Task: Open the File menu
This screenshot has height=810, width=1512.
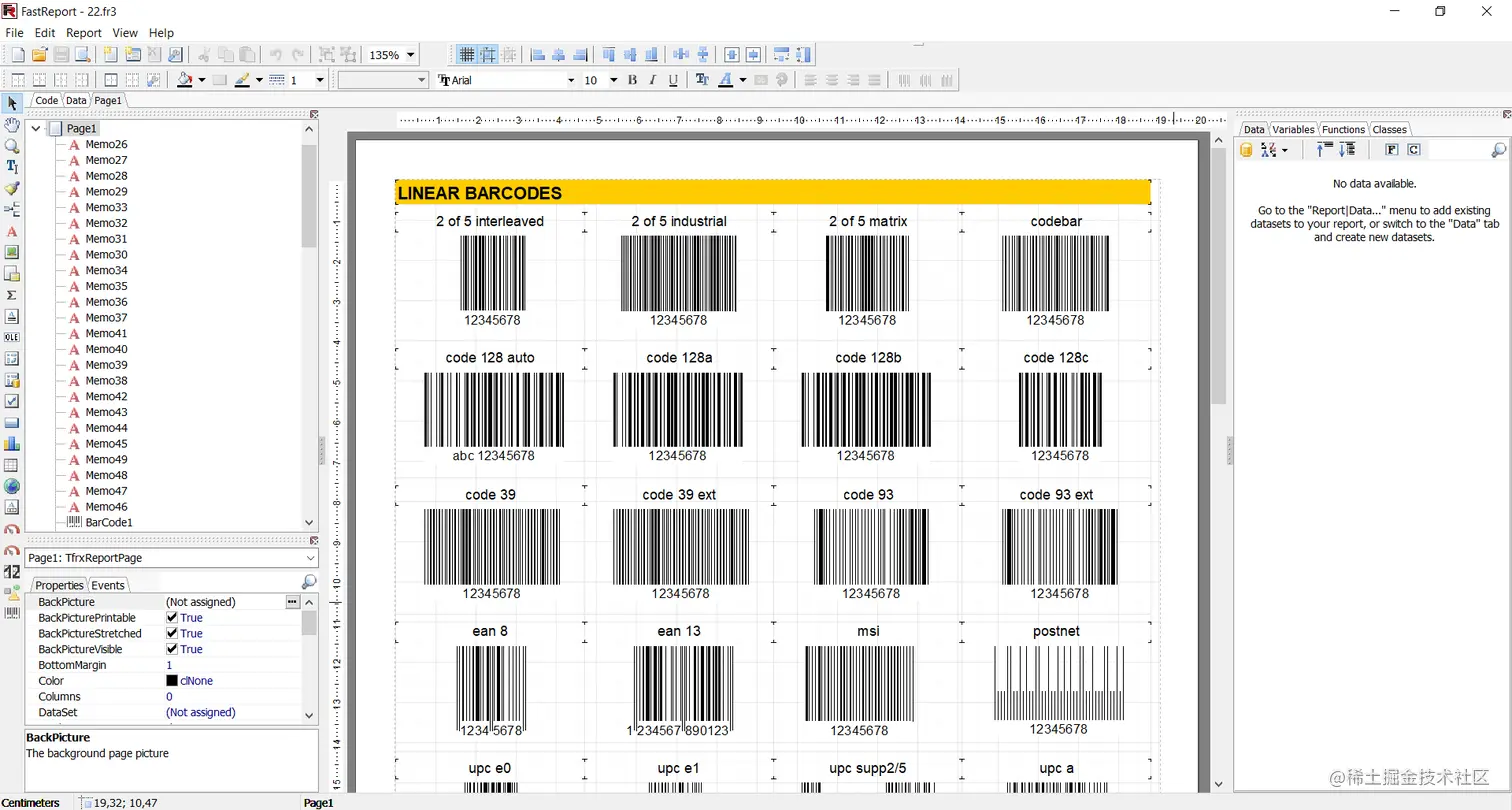Action: [x=14, y=33]
